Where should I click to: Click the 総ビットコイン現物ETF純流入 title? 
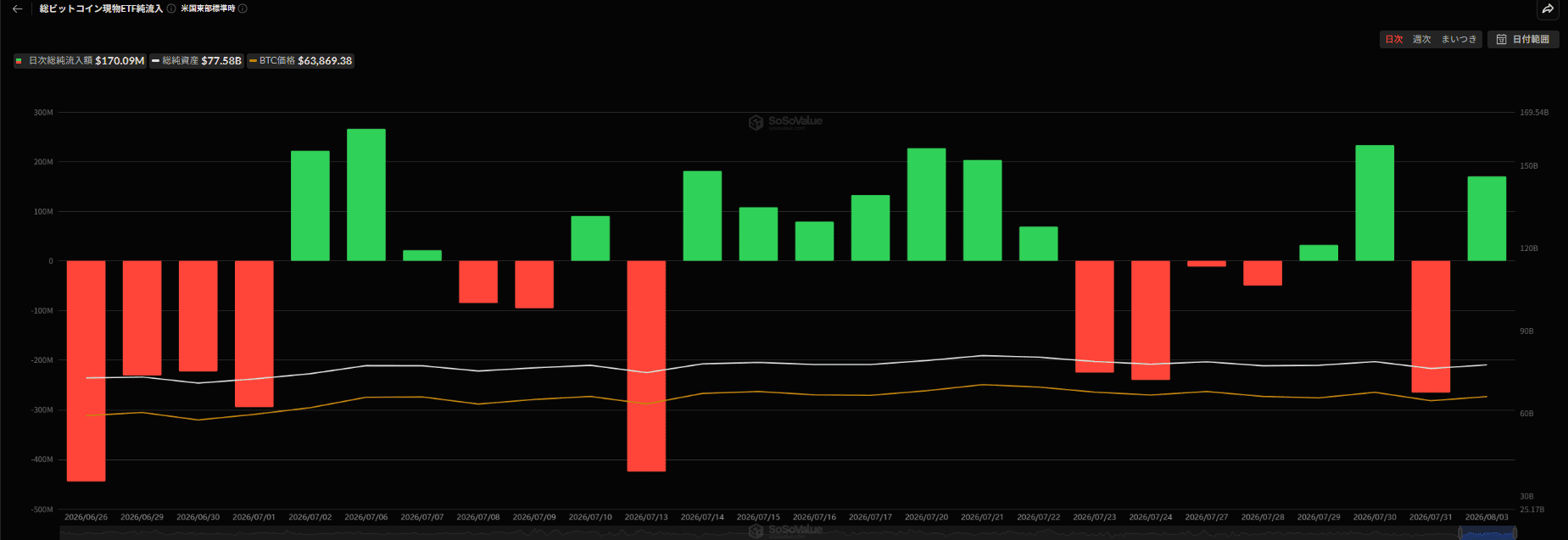tap(101, 8)
